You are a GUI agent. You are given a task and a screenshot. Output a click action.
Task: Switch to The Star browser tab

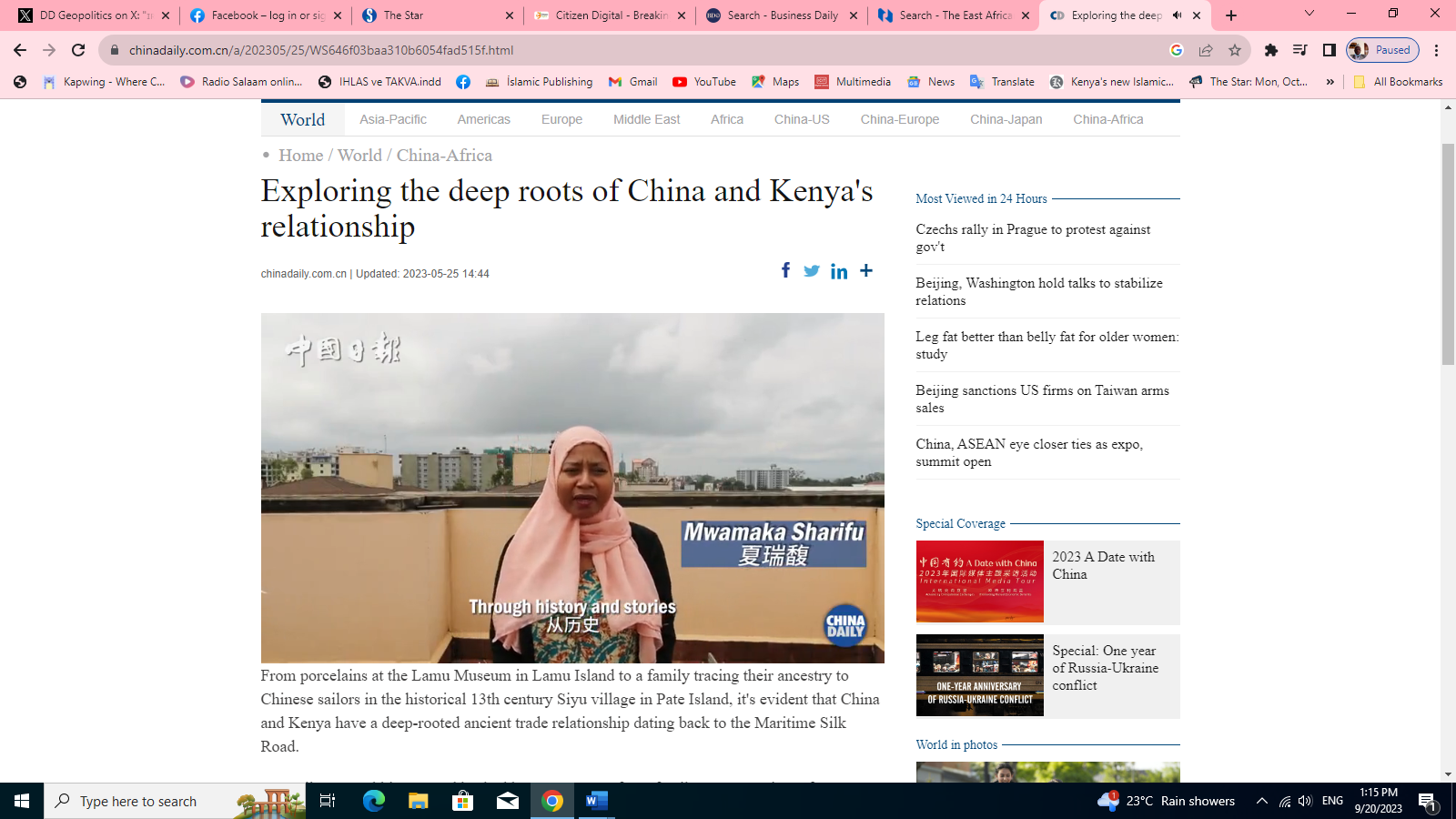tap(437, 15)
